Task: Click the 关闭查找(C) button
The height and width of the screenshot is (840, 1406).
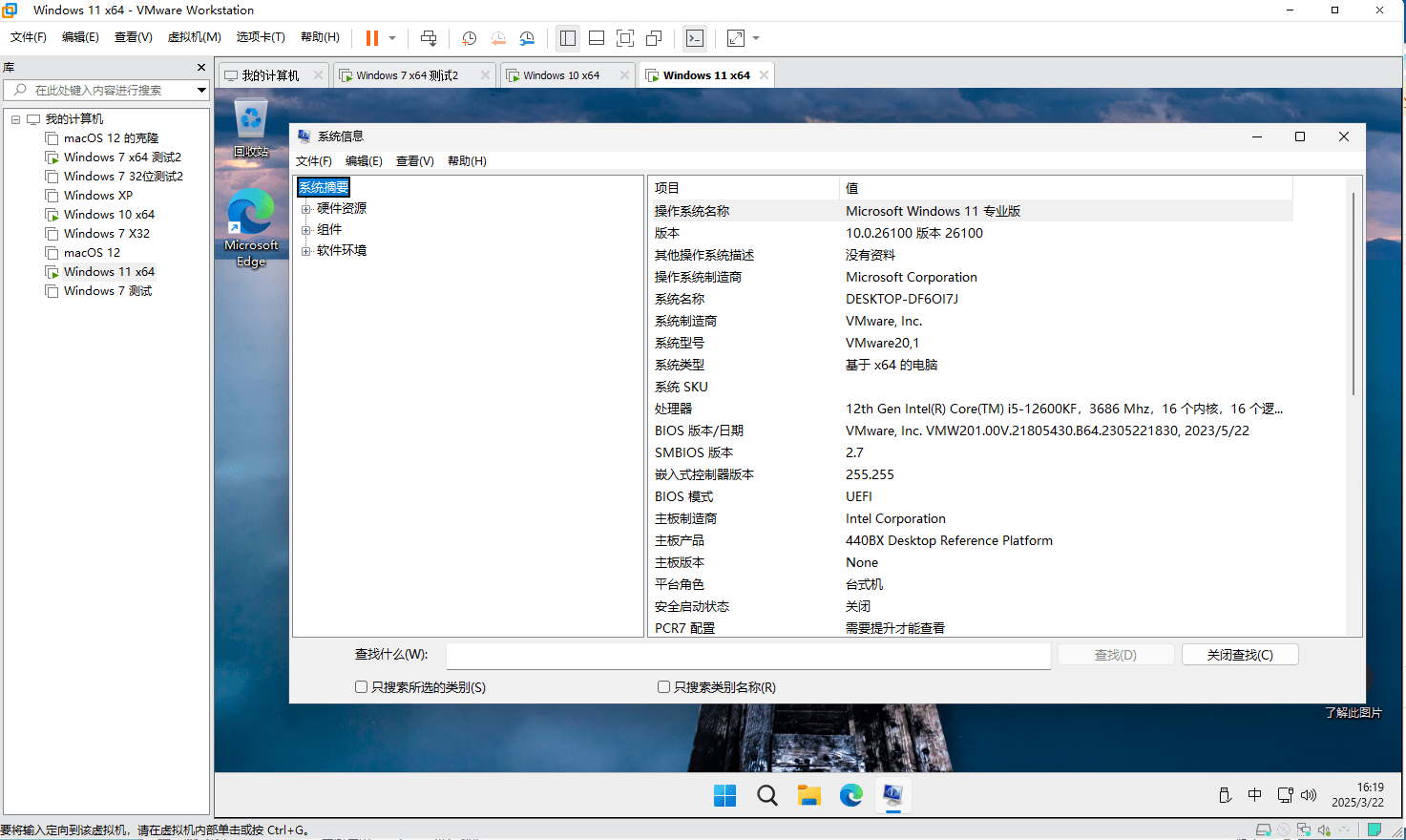Action: 1240,655
